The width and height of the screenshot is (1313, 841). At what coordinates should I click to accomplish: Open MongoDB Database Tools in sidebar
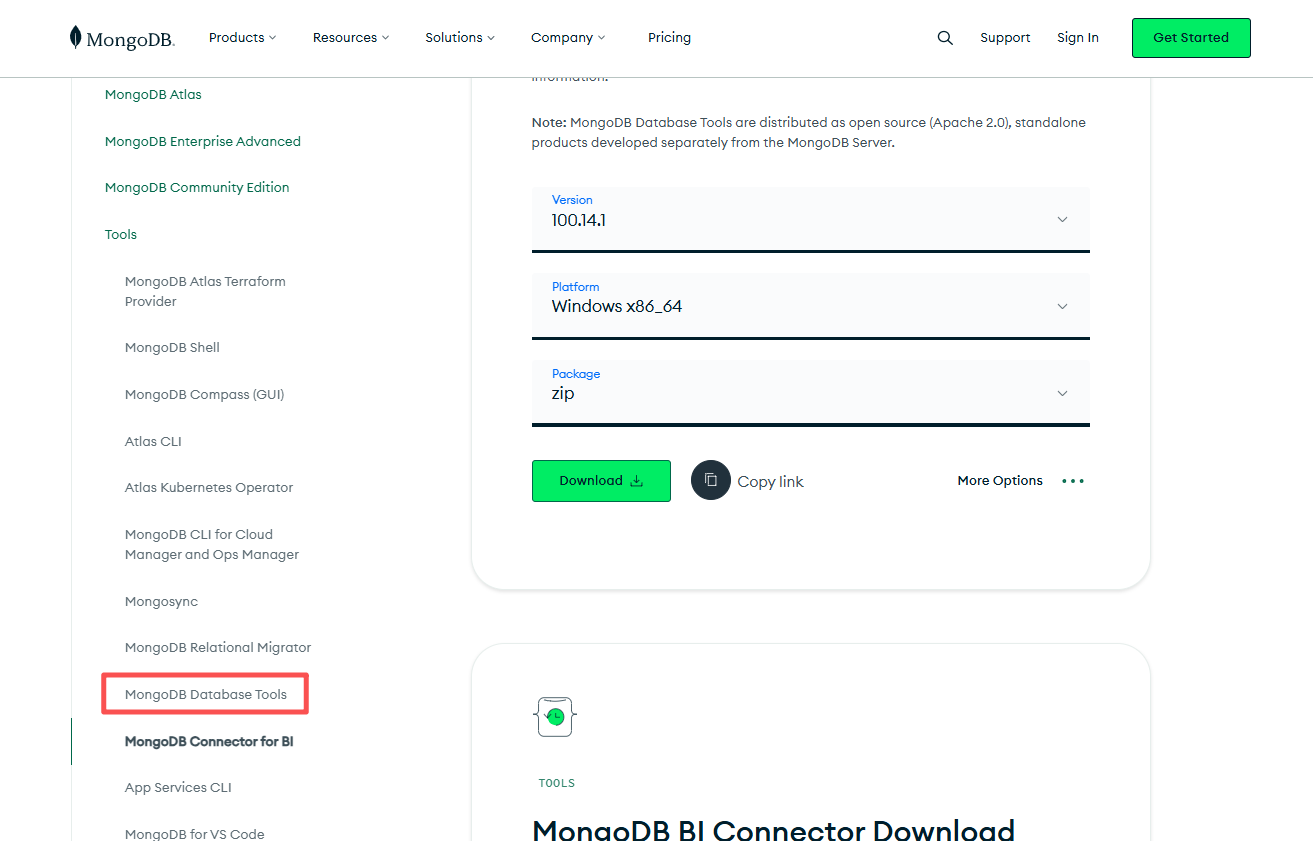pyautogui.click(x=206, y=695)
